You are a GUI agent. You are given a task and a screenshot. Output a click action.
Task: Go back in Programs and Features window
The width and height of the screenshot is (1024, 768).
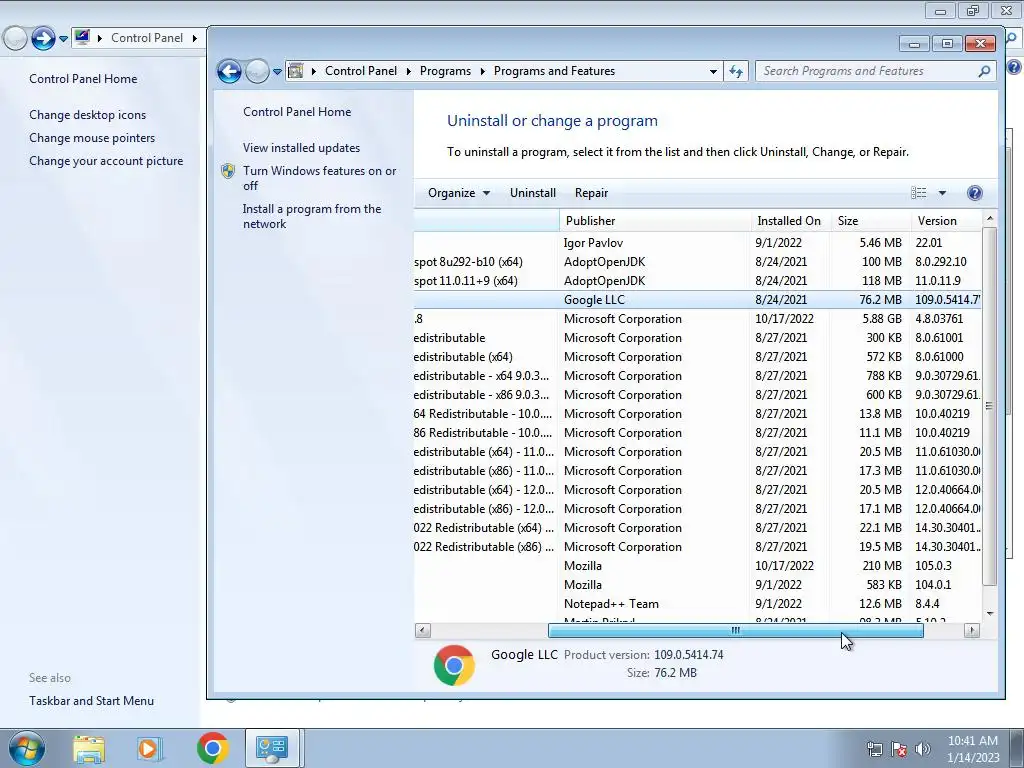[x=229, y=71]
